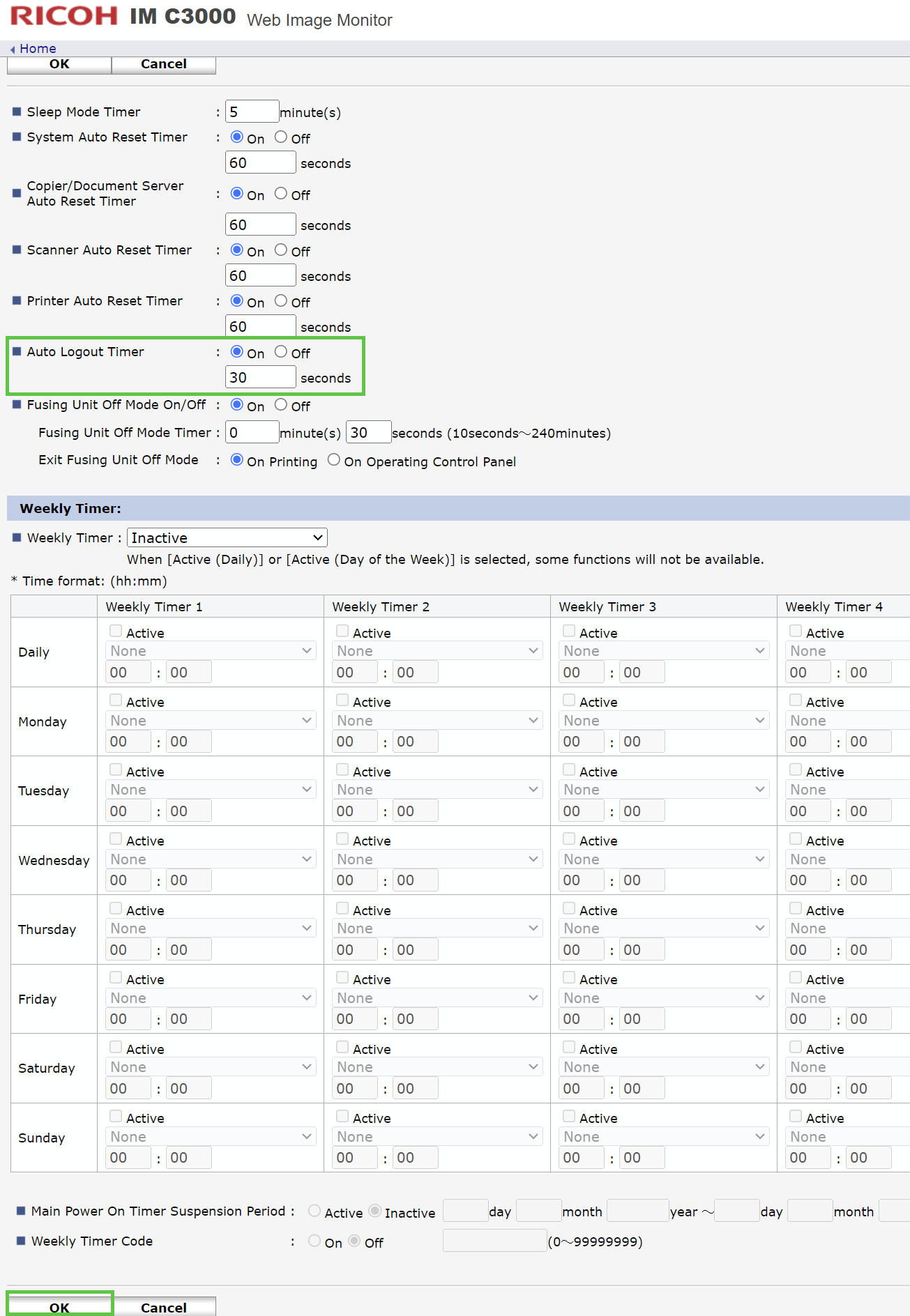Check Active for Daily Weekly Timer 1
The image size is (910, 1316).
[x=116, y=632]
